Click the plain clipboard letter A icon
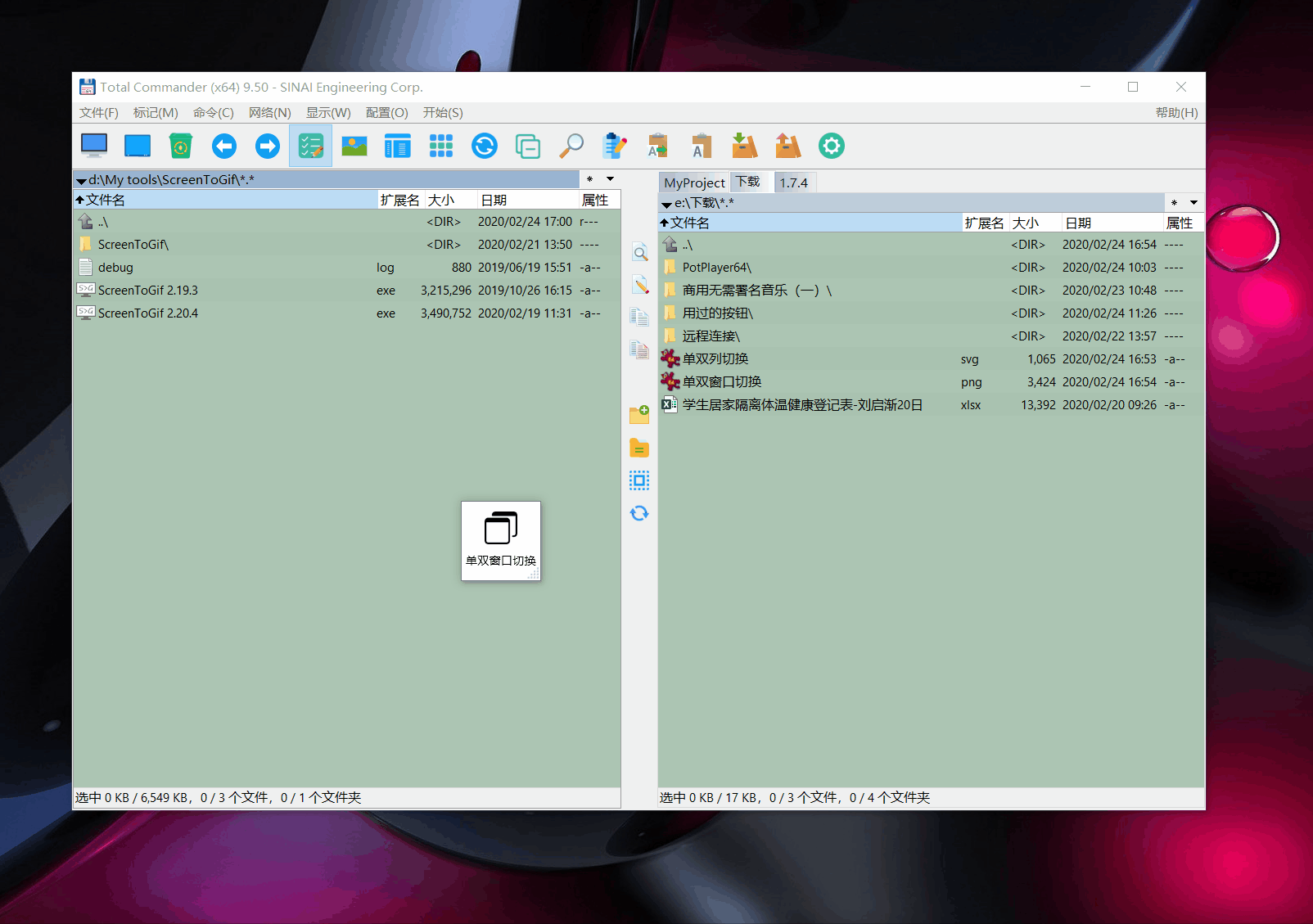Screen dimensions: 1313x924 coord(701,146)
